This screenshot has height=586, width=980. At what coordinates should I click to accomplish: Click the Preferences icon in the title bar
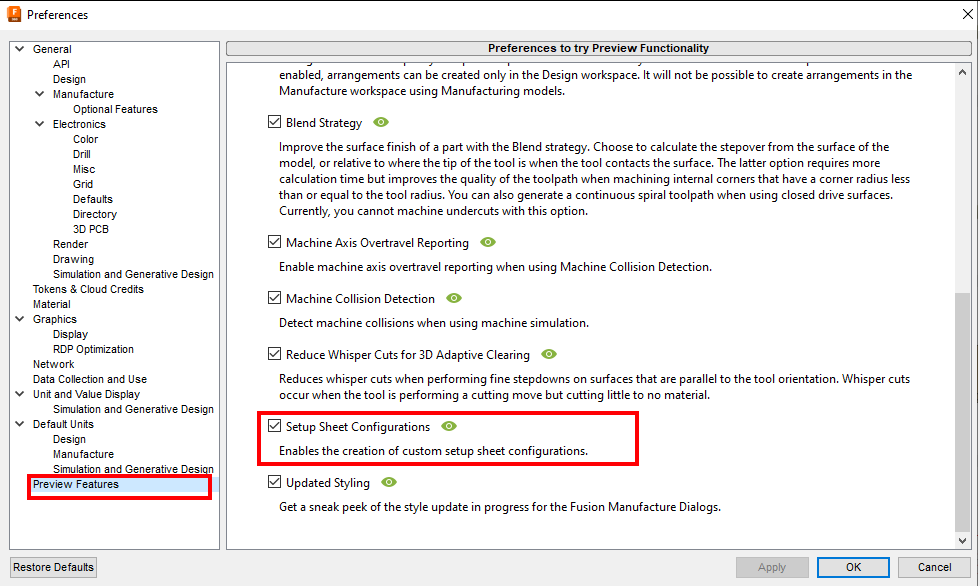12,14
